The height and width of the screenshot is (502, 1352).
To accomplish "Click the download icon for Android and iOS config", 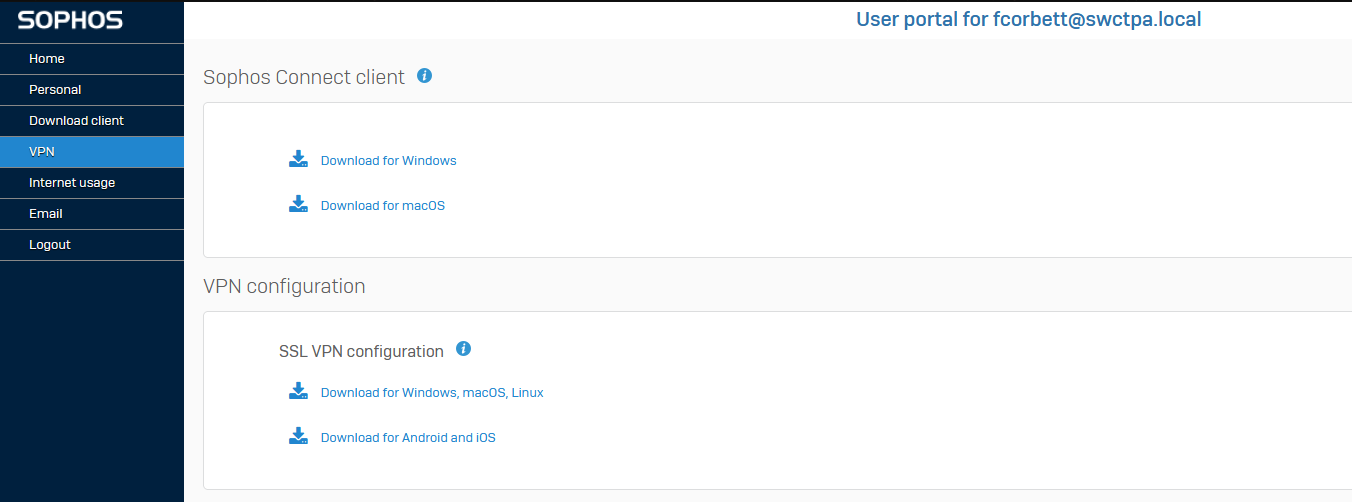I will coord(298,436).
